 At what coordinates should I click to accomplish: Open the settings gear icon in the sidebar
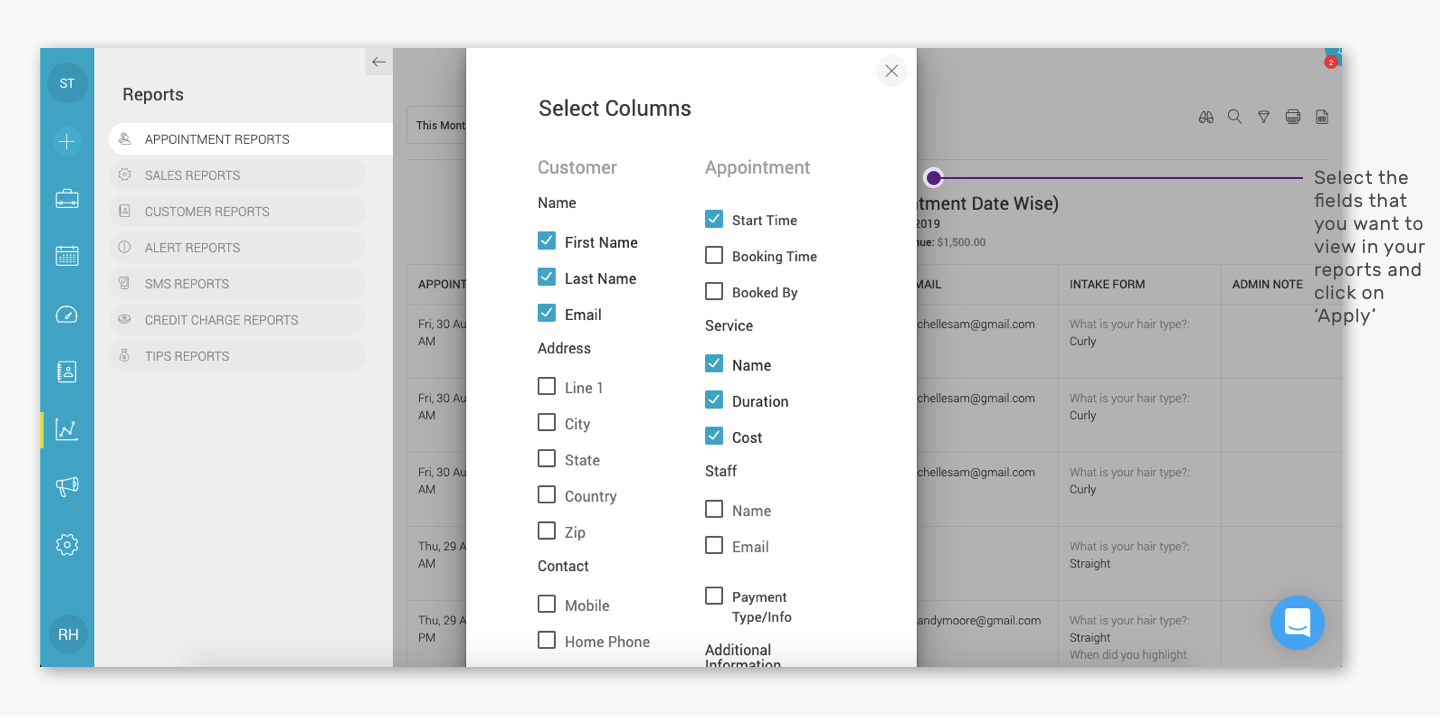(67, 545)
